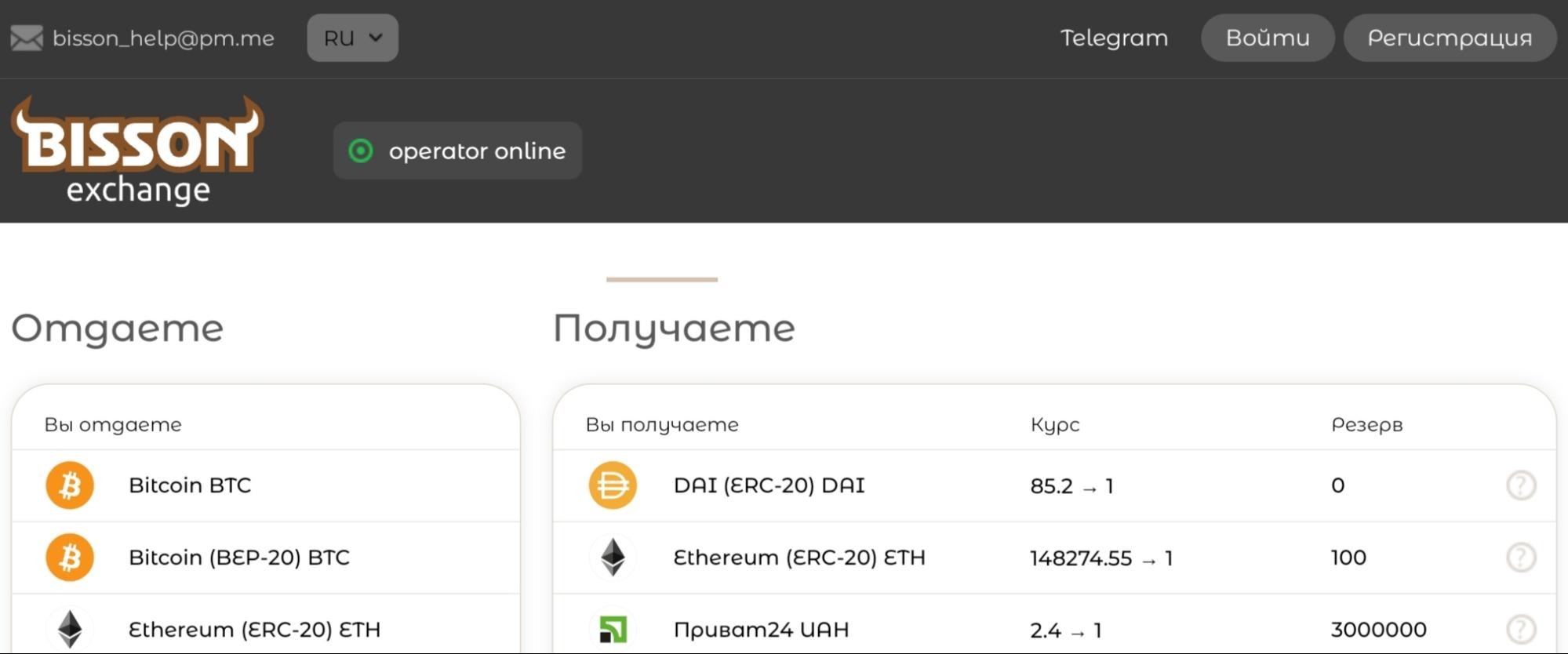Click the Ethereum icon in receive list

tap(613, 558)
